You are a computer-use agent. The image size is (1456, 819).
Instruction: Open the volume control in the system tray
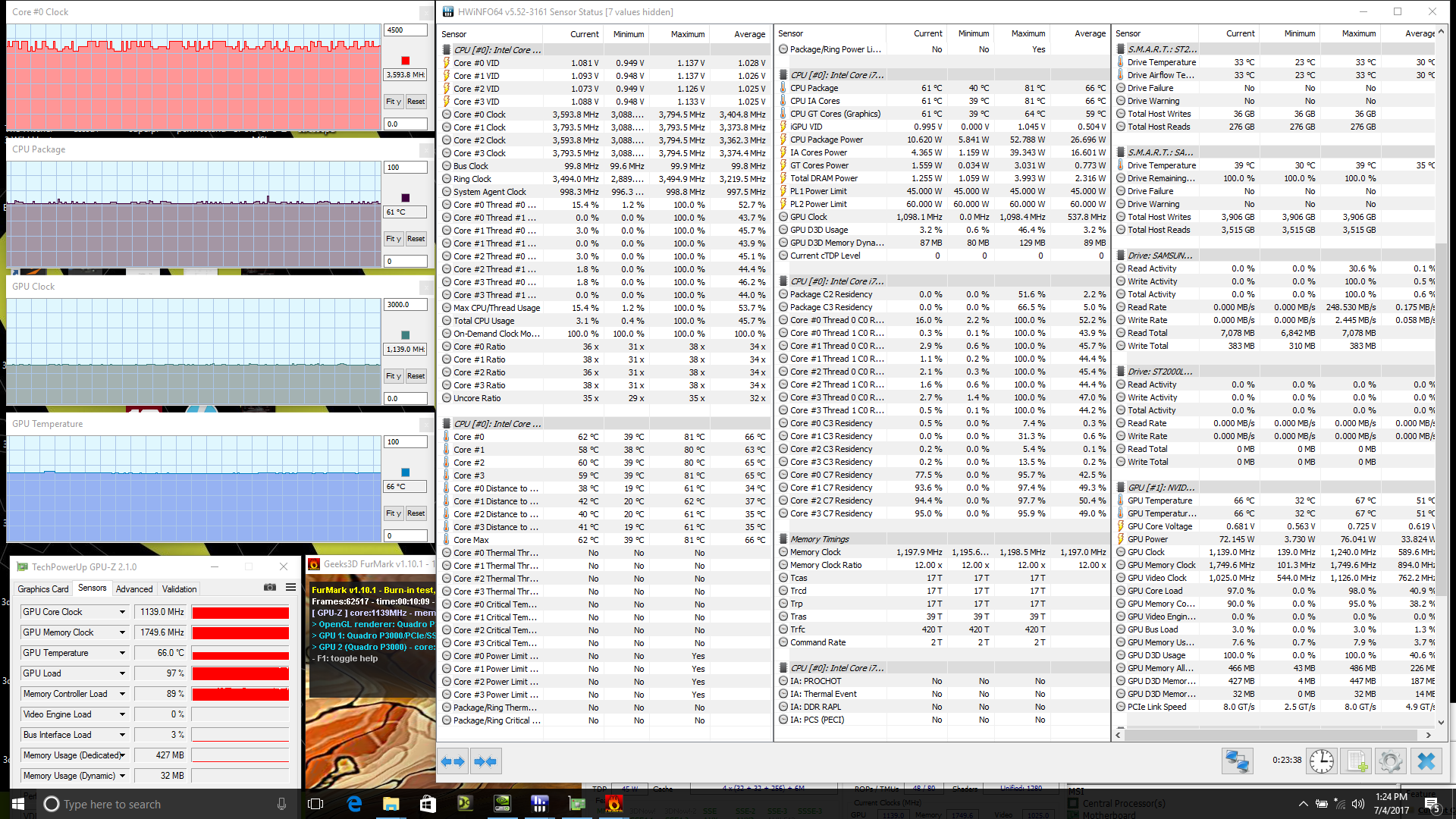coord(1358,804)
